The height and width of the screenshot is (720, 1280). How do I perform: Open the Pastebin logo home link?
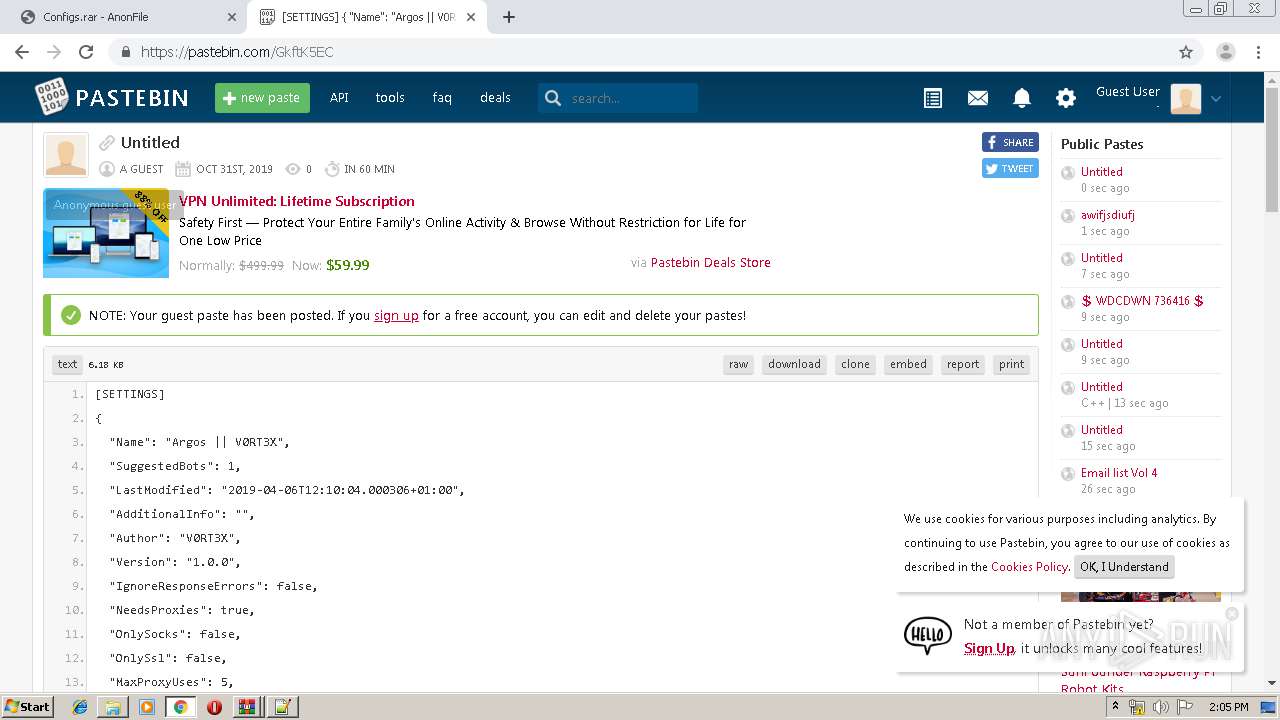tap(111, 97)
